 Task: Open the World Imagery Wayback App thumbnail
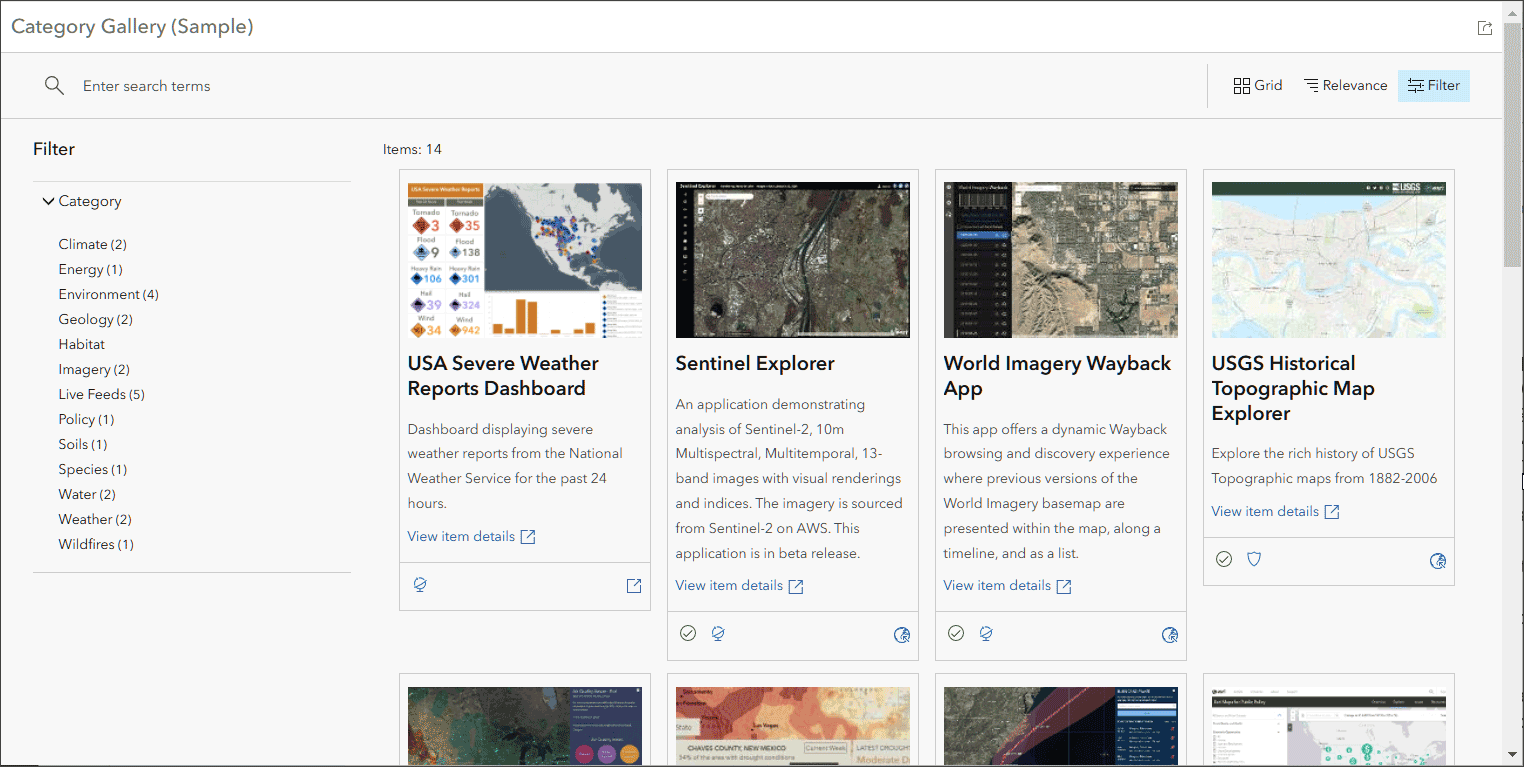(x=1060, y=260)
